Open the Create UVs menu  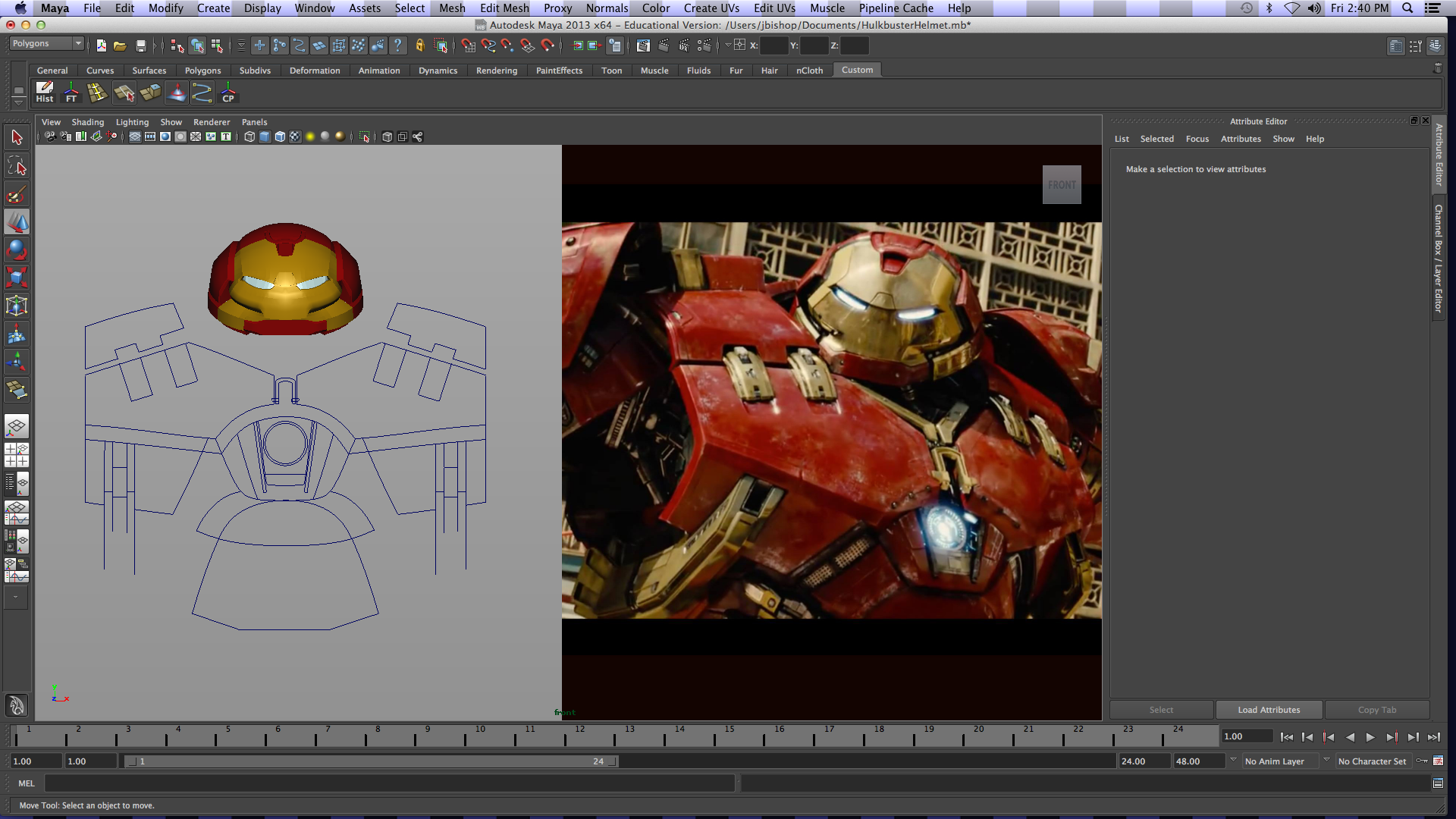click(x=711, y=8)
